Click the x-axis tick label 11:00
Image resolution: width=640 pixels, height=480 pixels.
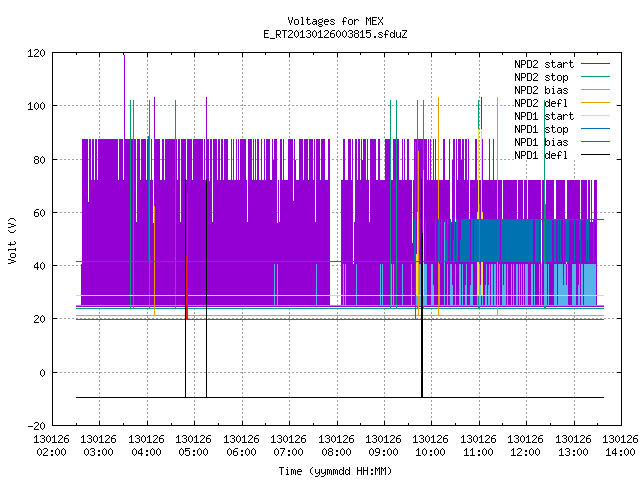(478, 453)
